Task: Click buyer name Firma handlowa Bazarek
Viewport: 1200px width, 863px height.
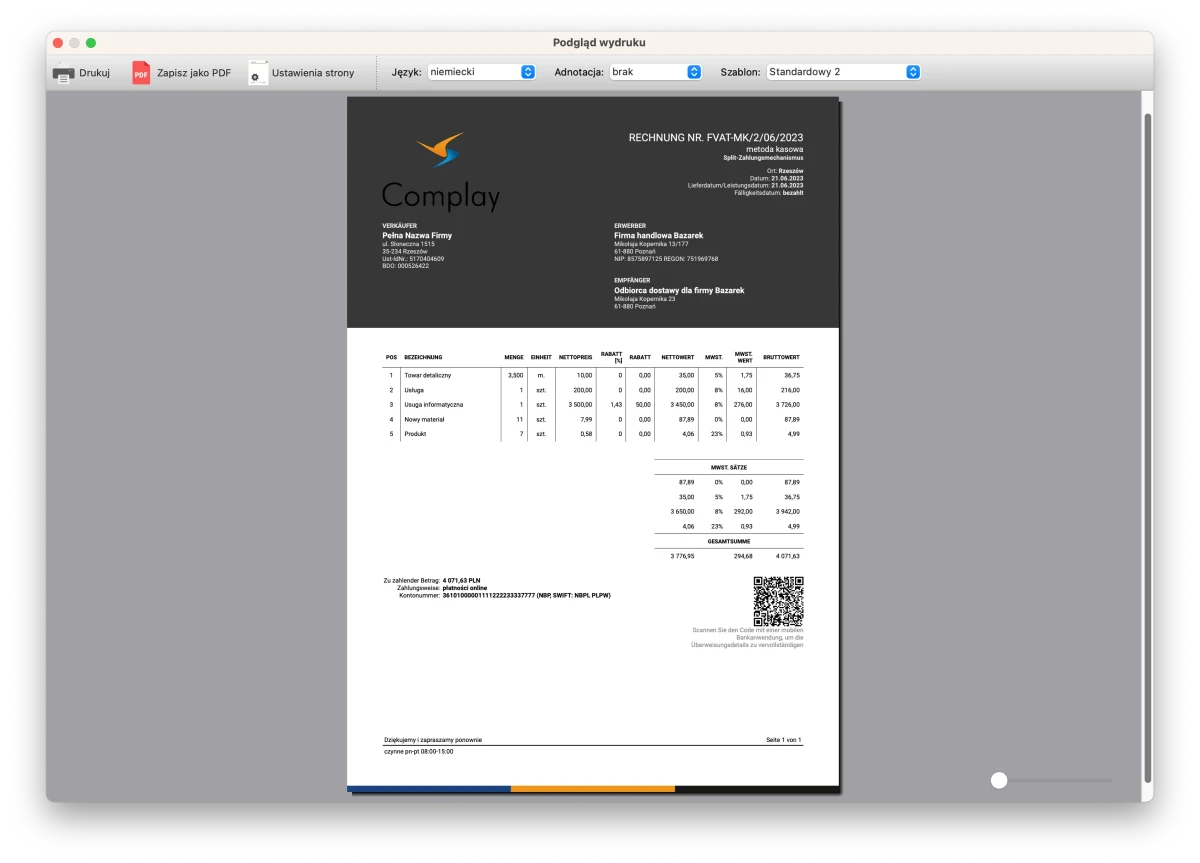Action: point(658,236)
